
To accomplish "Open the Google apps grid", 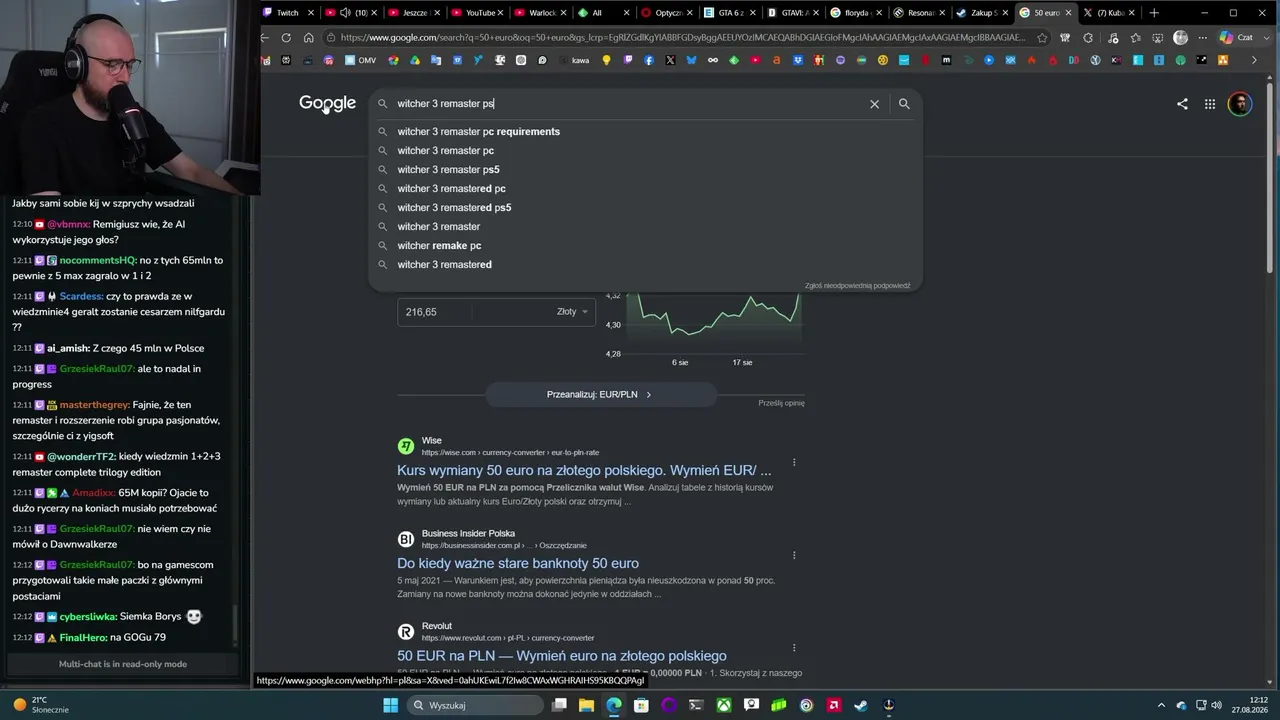I will click(x=1210, y=104).
